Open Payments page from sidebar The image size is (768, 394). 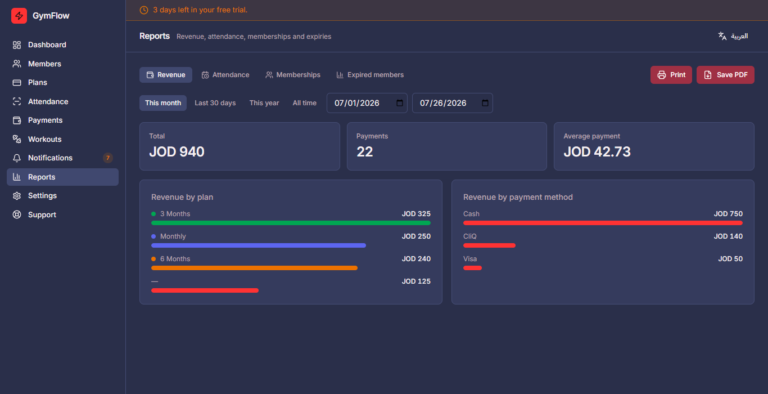point(63,121)
